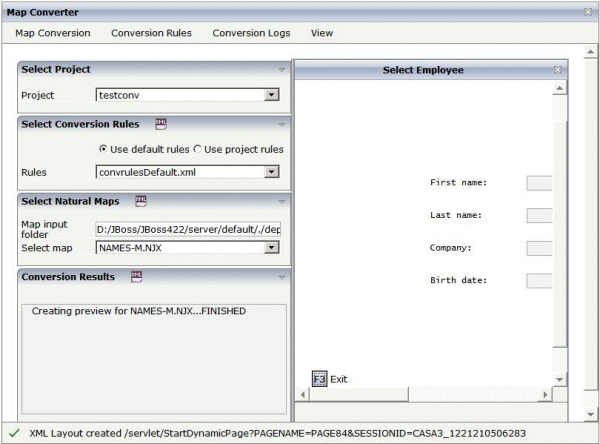Collapse the Select Natural Maps section

coord(282,201)
